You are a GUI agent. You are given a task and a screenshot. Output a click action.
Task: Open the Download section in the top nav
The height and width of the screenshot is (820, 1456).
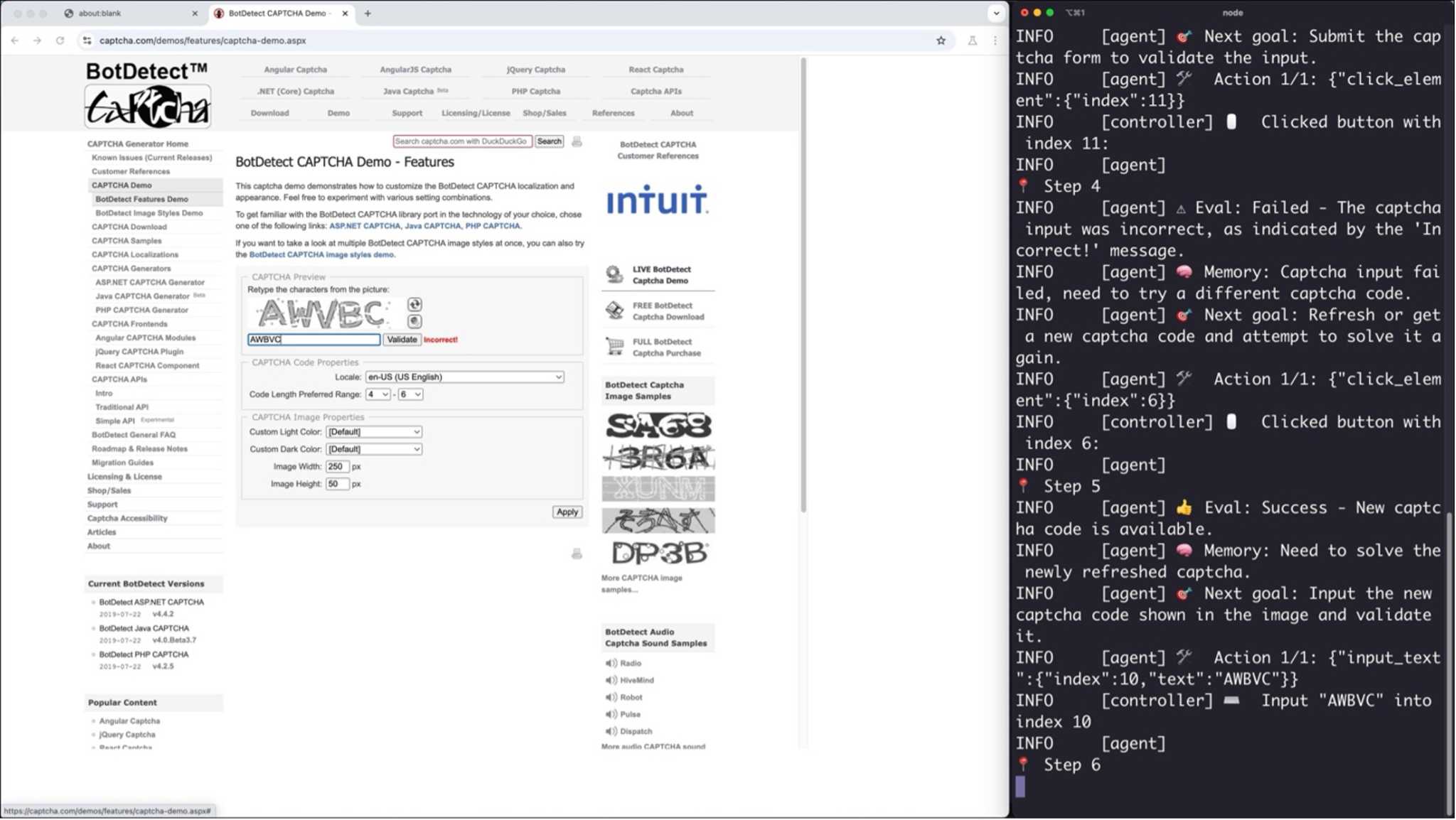[269, 112]
